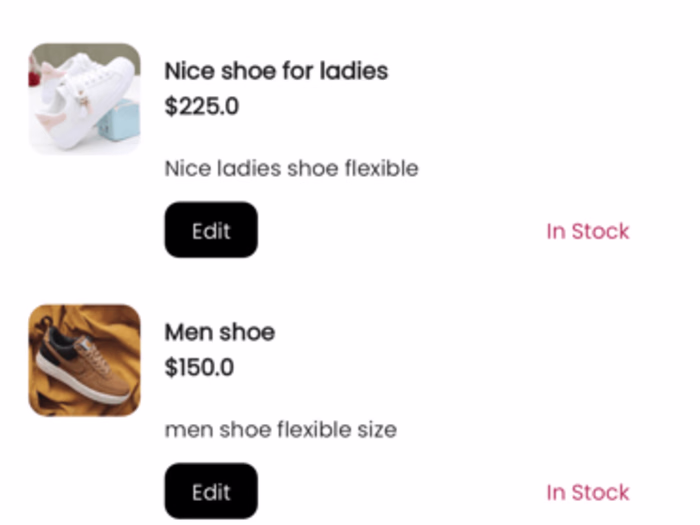Viewport: 700px width, 525px height.
Task: Click the $150.0 price label
Action: point(199,367)
